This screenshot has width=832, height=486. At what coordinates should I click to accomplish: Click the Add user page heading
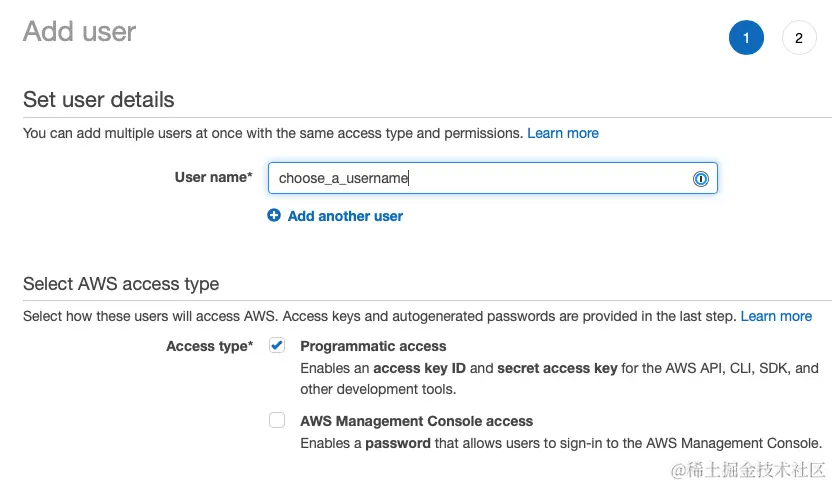[79, 32]
